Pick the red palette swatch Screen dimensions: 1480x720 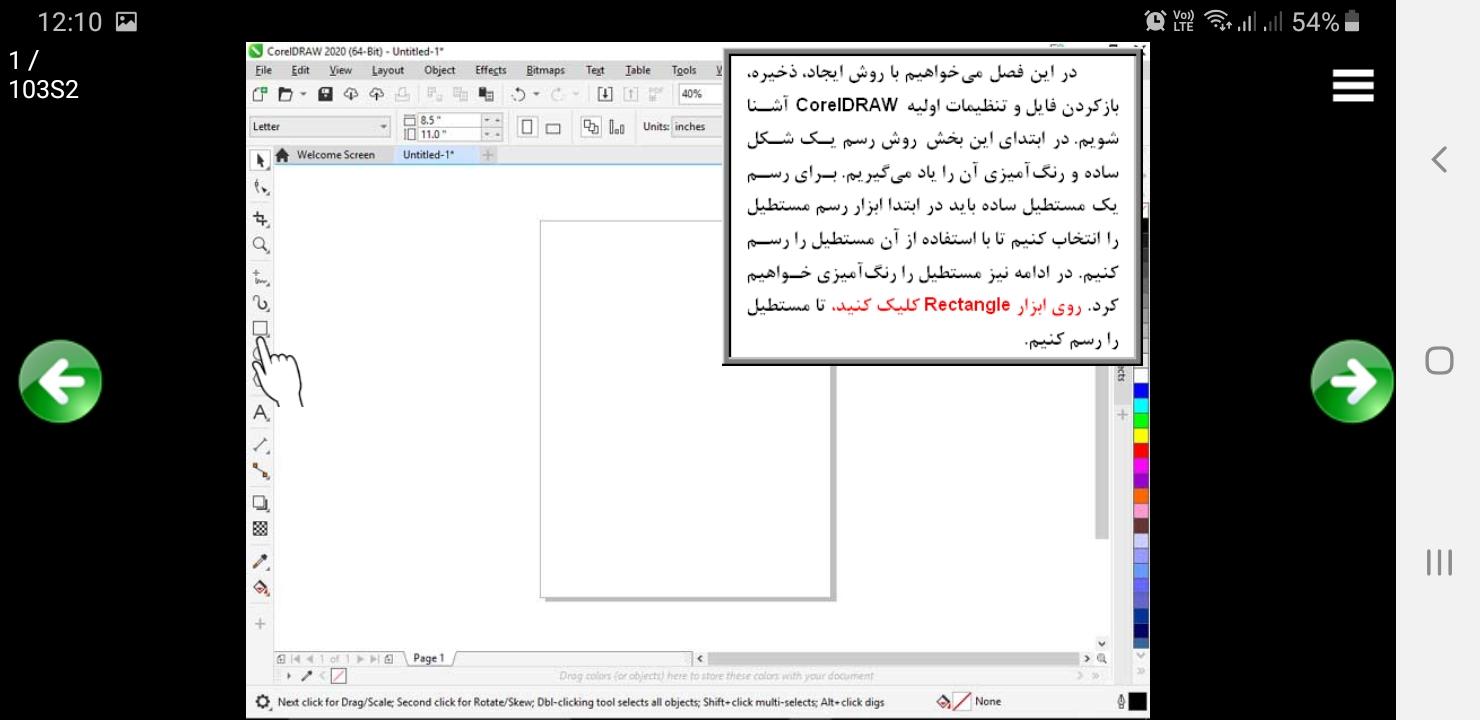click(x=1141, y=451)
